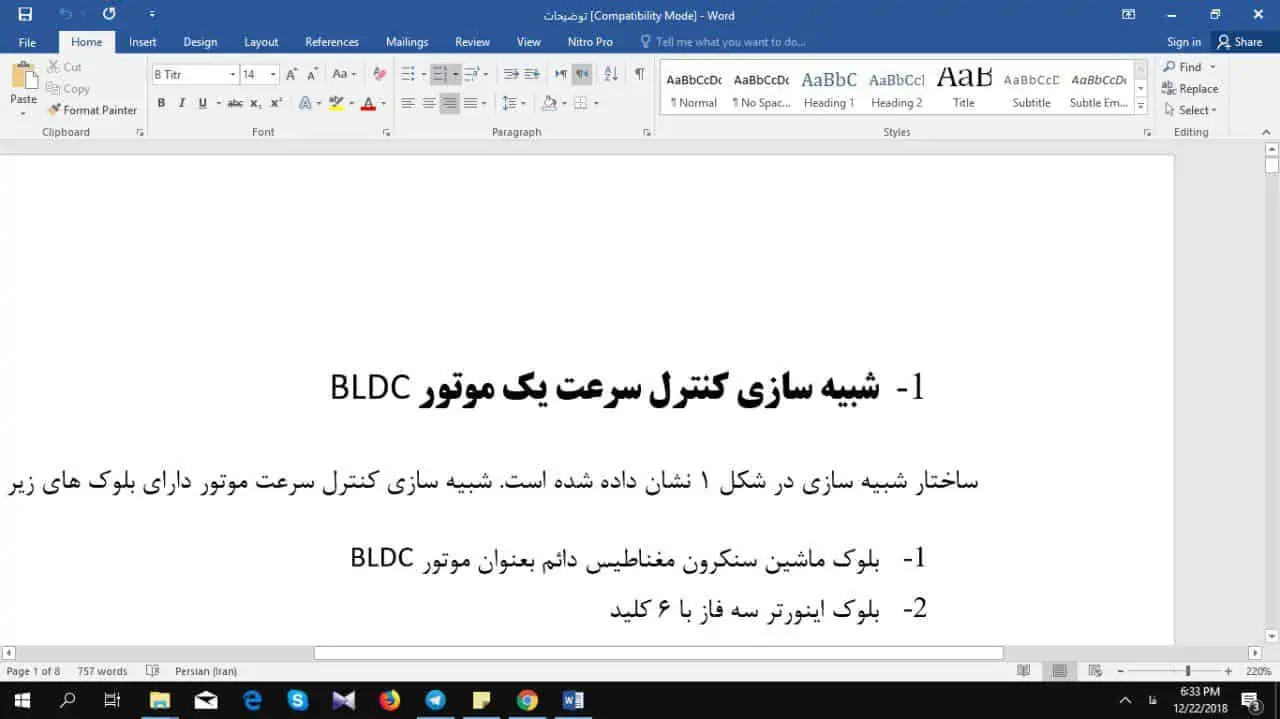Open the Font dialog launcher
1280x719 pixels.
386,132
